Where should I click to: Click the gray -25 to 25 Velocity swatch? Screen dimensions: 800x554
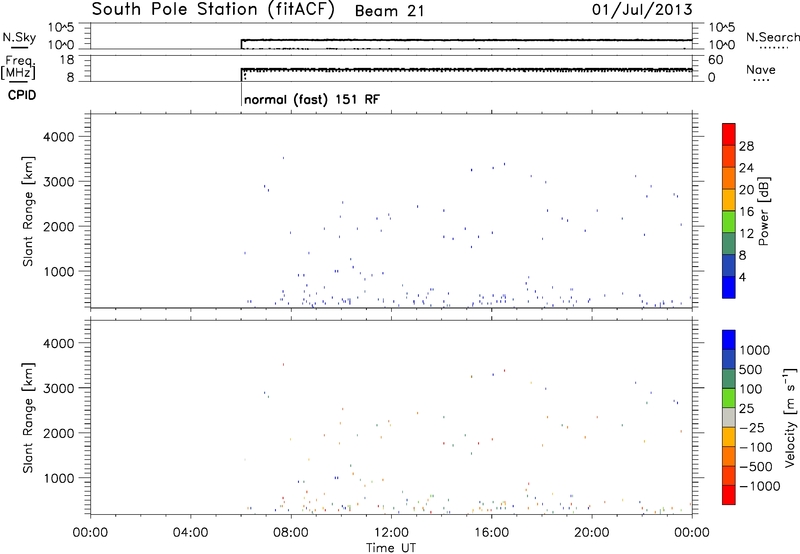pos(729,418)
